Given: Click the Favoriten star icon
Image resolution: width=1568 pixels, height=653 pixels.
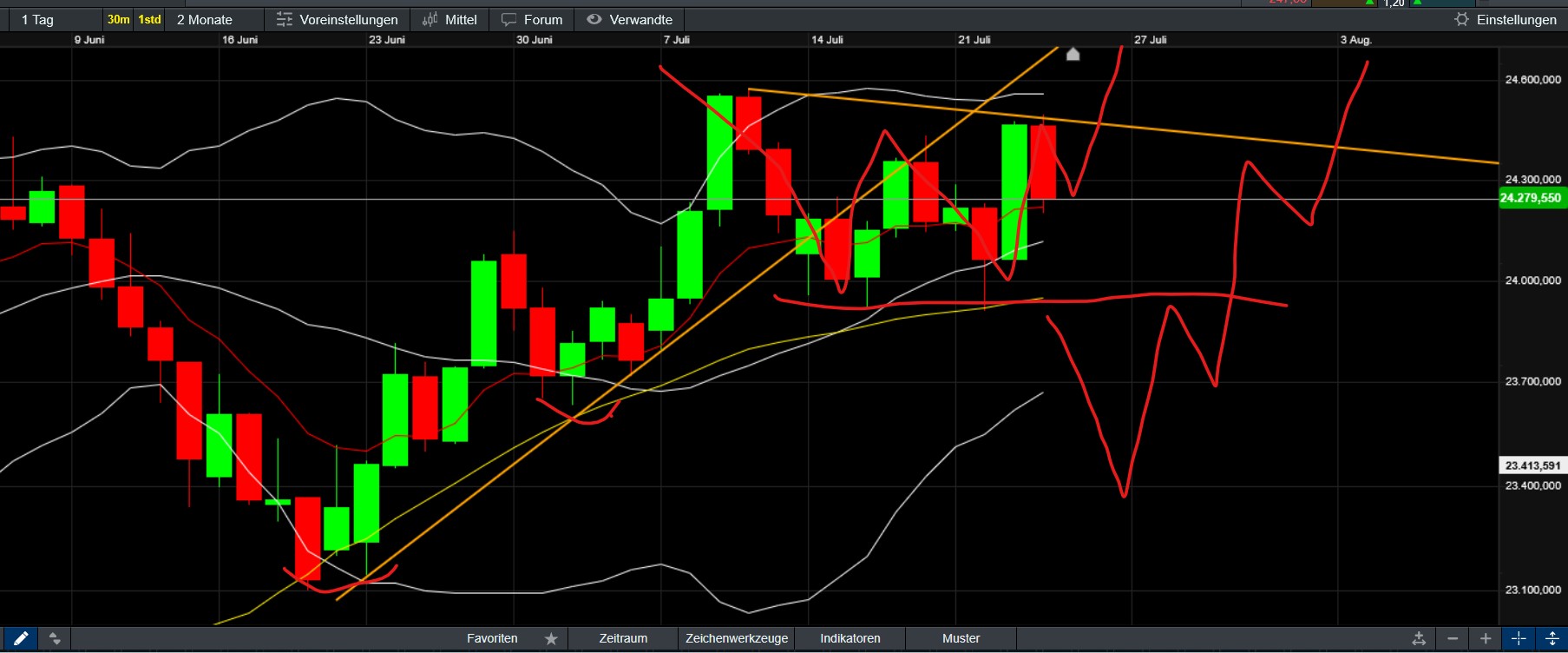Looking at the screenshot, I should [551, 639].
